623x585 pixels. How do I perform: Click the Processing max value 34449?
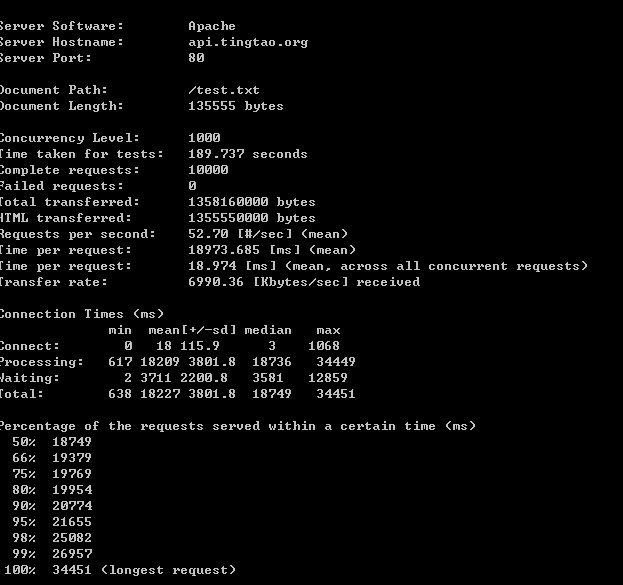point(336,362)
